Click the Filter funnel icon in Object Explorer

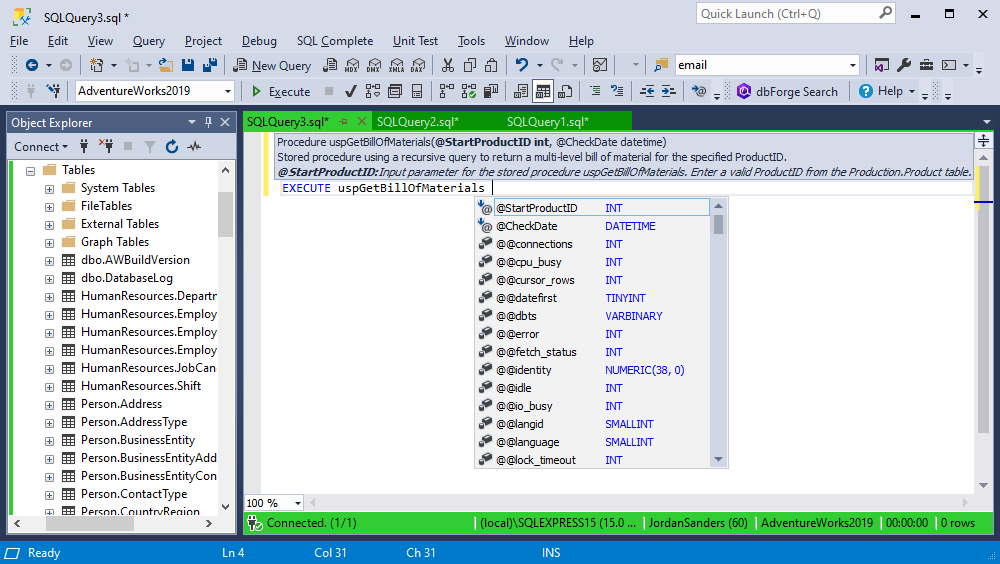click(x=149, y=147)
